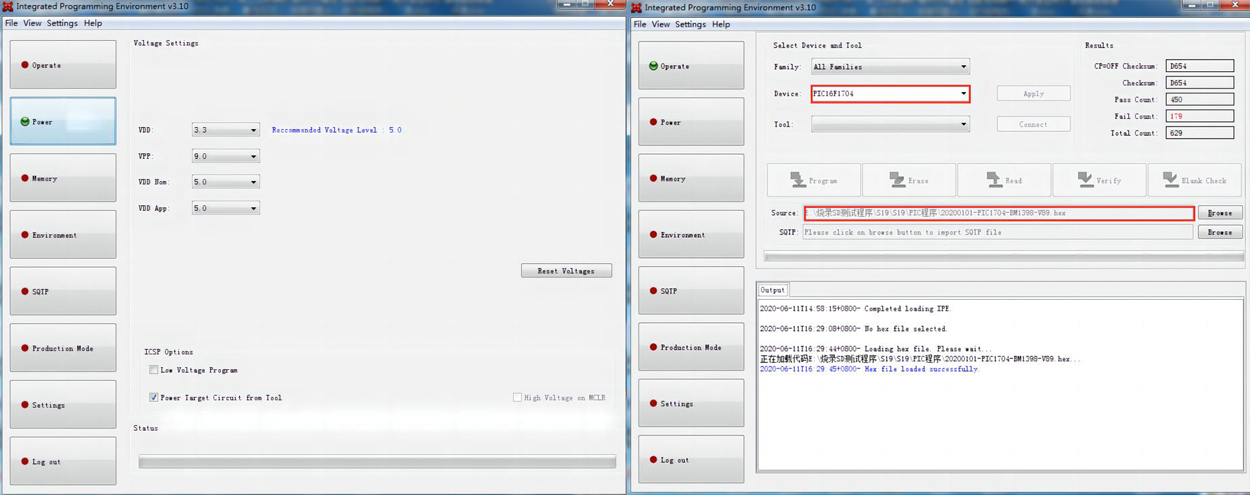Click 'No hex file selected' output line
1250x495 pixels.
[x=853, y=328]
